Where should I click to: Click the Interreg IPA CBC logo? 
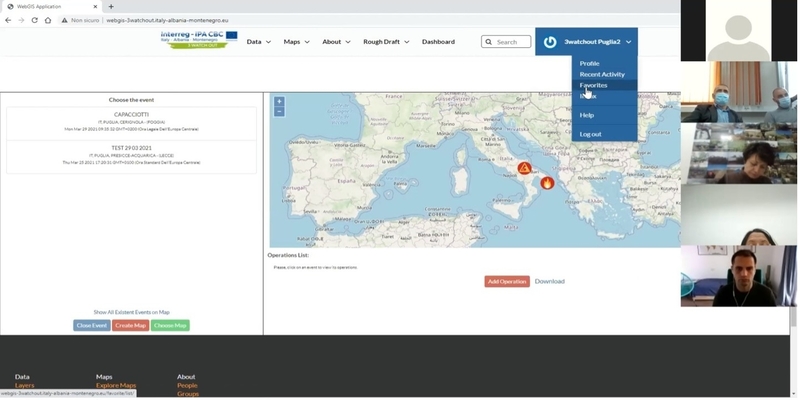(x=199, y=40)
